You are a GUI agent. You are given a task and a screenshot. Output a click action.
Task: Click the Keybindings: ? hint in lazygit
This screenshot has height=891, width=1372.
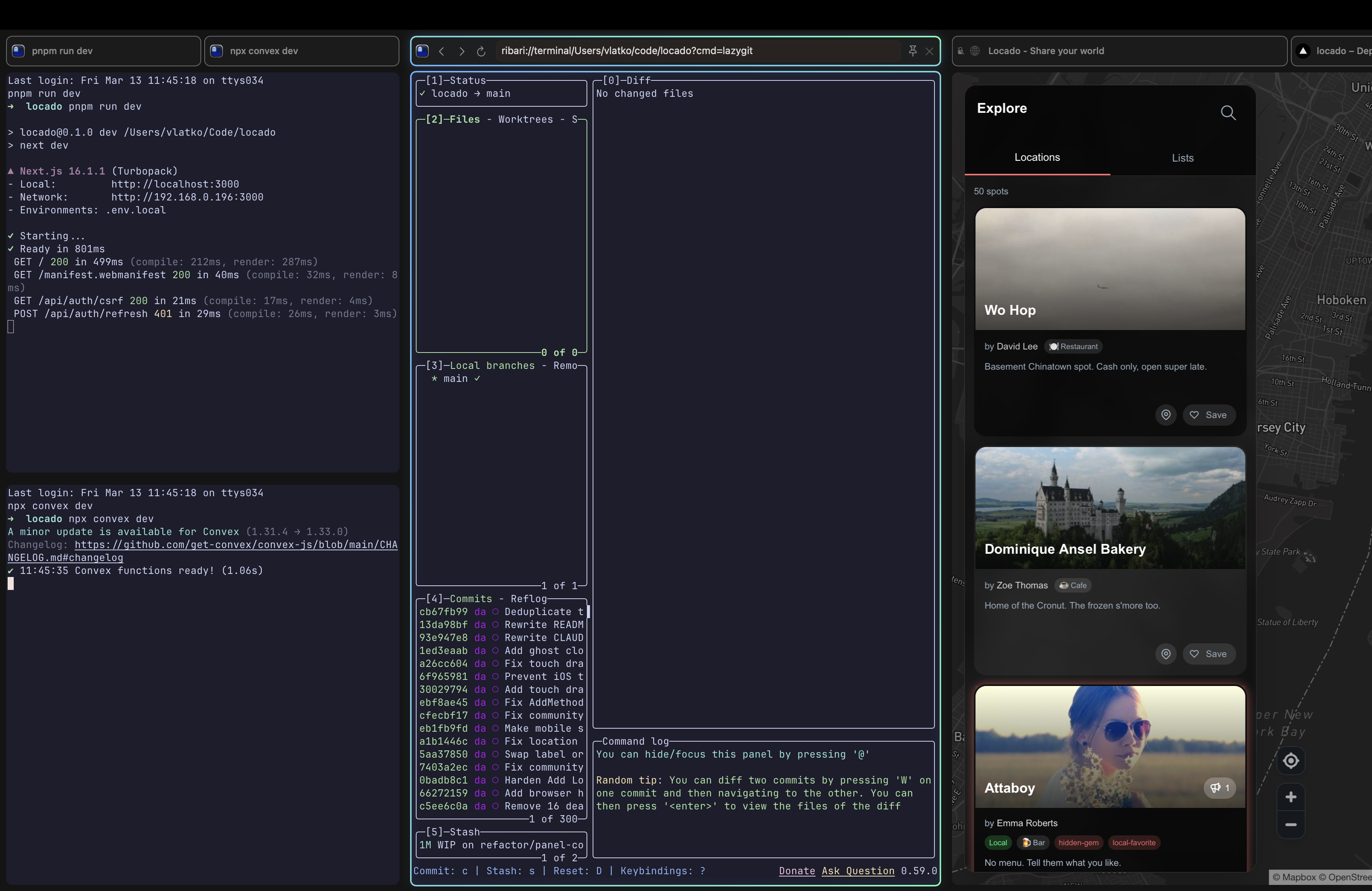pyautogui.click(x=663, y=871)
